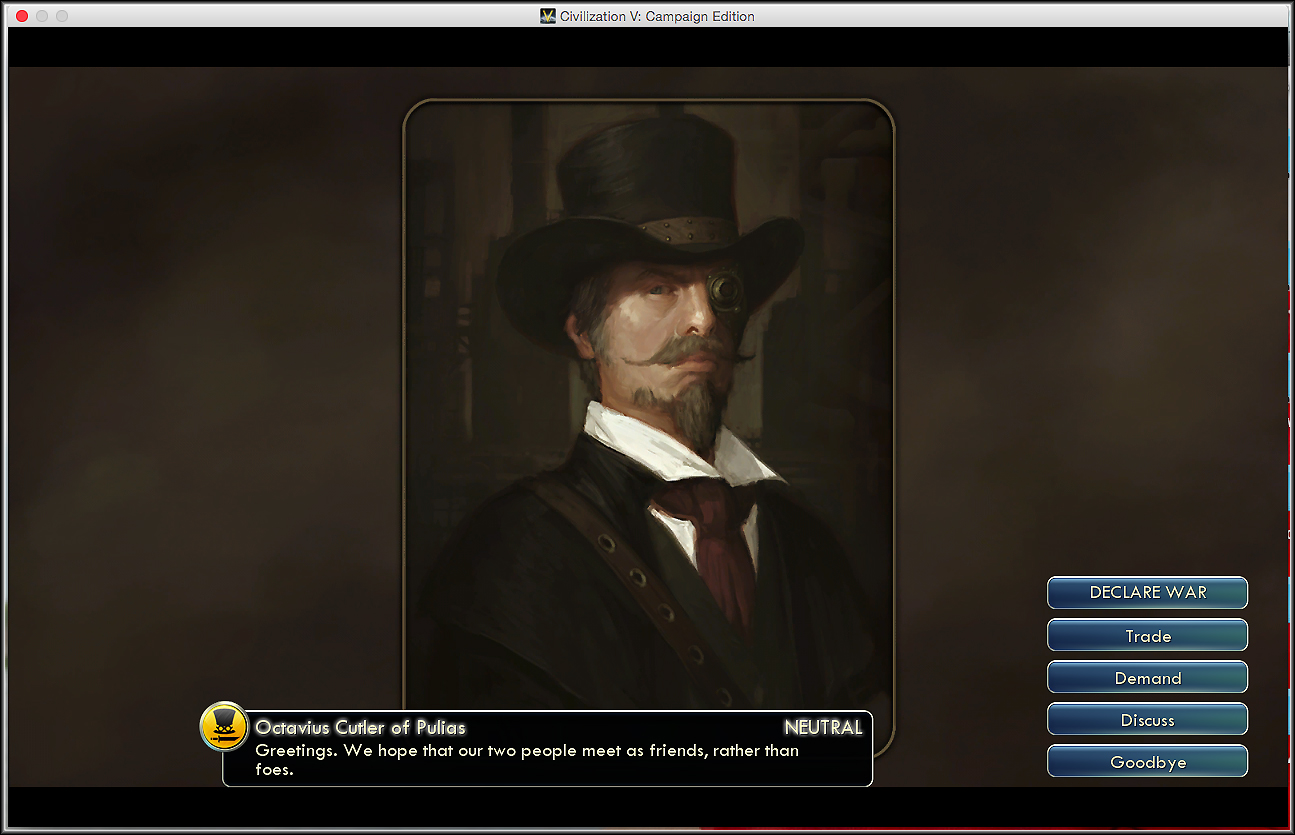Make a Demand of Octavius Cutler
This screenshot has height=835, width=1295.
click(x=1147, y=677)
